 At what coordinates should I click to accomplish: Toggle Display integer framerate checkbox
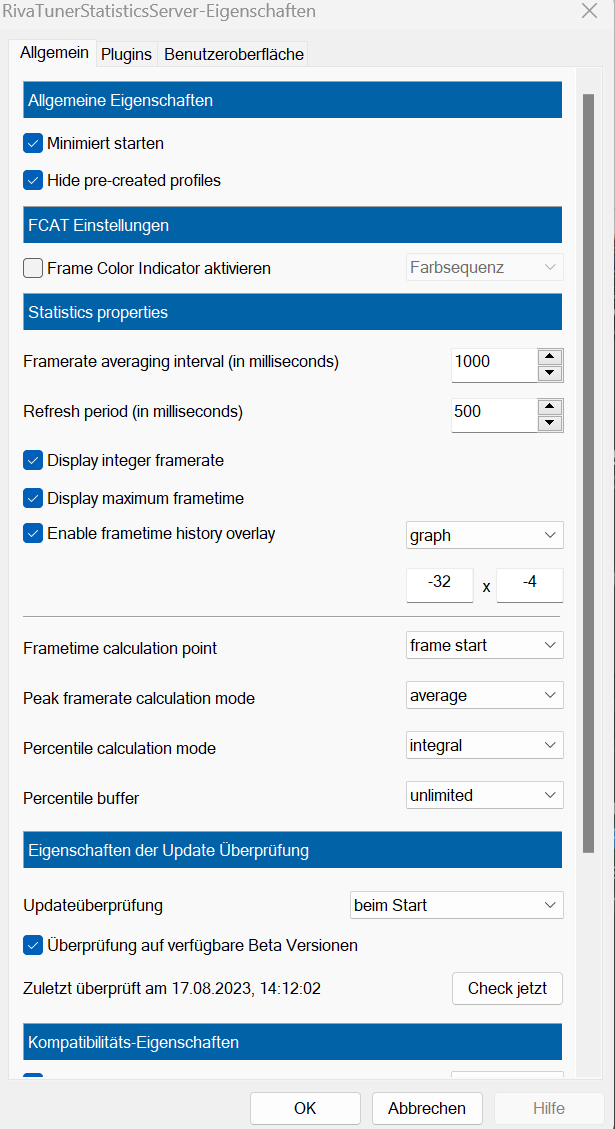pyautogui.click(x=33, y=460)
